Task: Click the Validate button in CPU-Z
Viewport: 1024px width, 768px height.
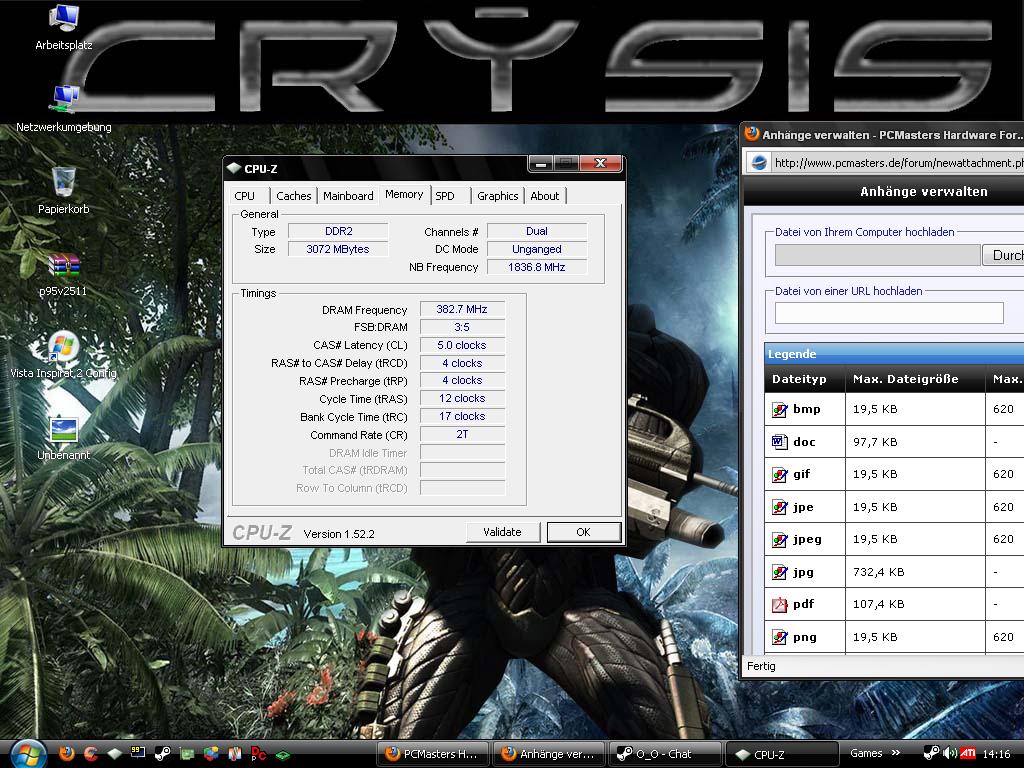Action: tap(502, 532)
